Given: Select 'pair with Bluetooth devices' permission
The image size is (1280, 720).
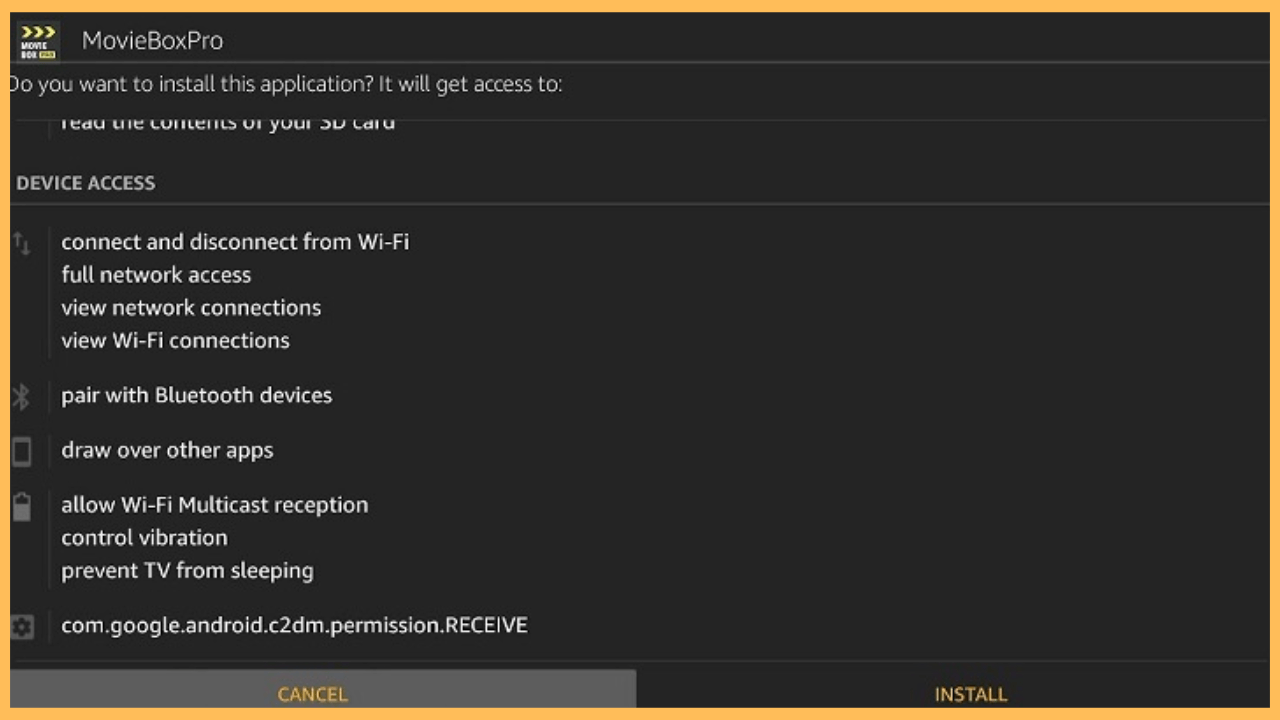Looking at the screenshot, I should point(197,395).
